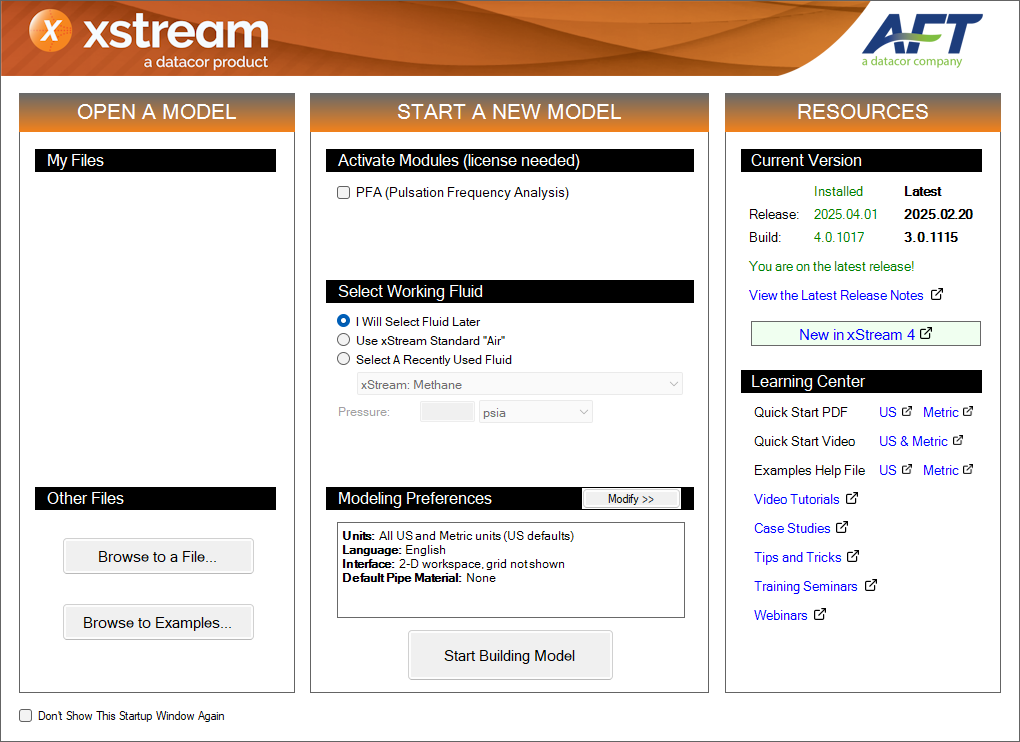Screen dimensions: 1020x742
Task: Open the New in xStream 4 link
Action: [x=857, y=334]
